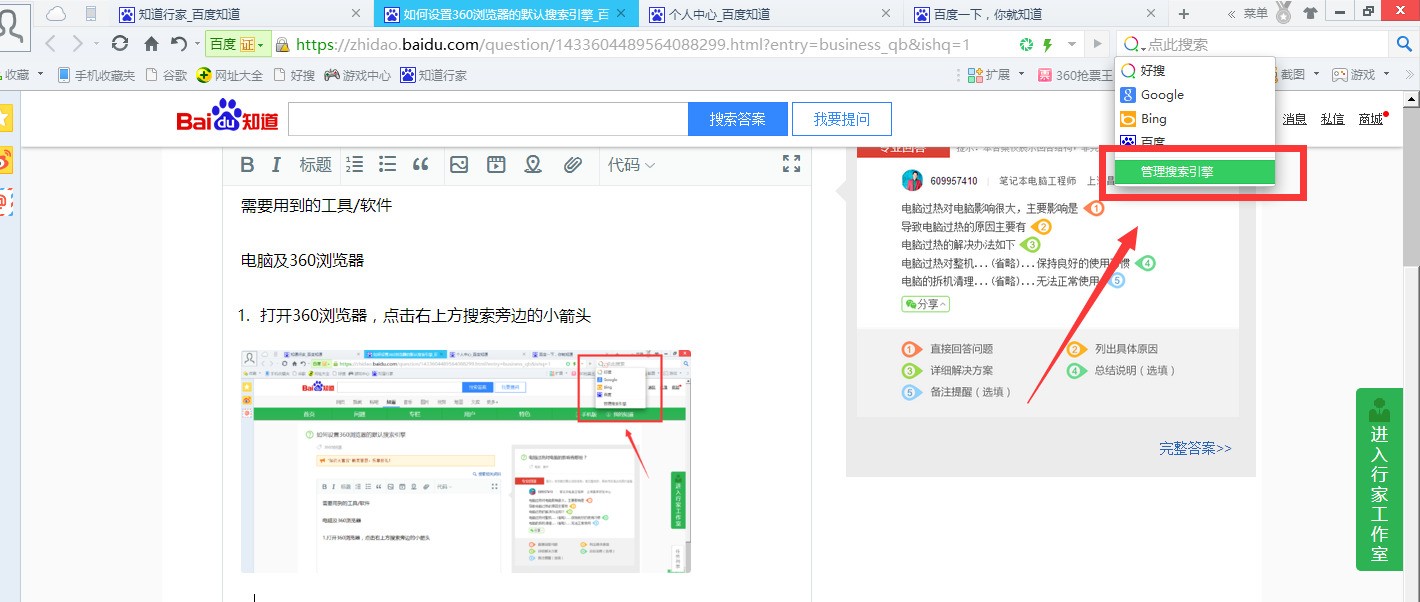Open the 360抢票王 toolbar item
The width and height of the screenshot is (1420, 602).
point(1076,75)
